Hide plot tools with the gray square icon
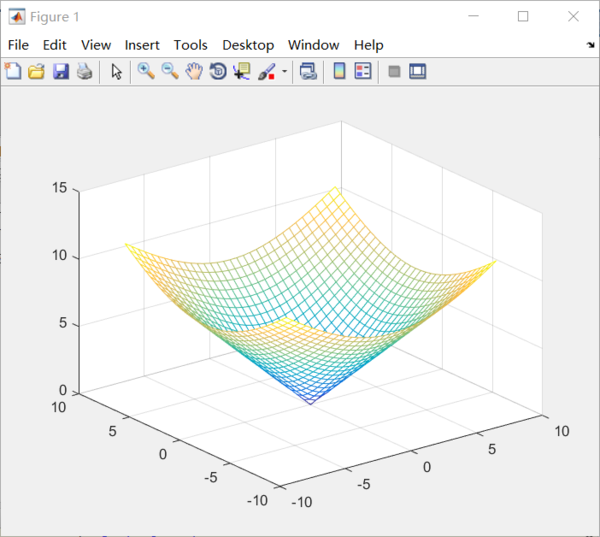Screen dimensions: 600x537 (394, 71)
